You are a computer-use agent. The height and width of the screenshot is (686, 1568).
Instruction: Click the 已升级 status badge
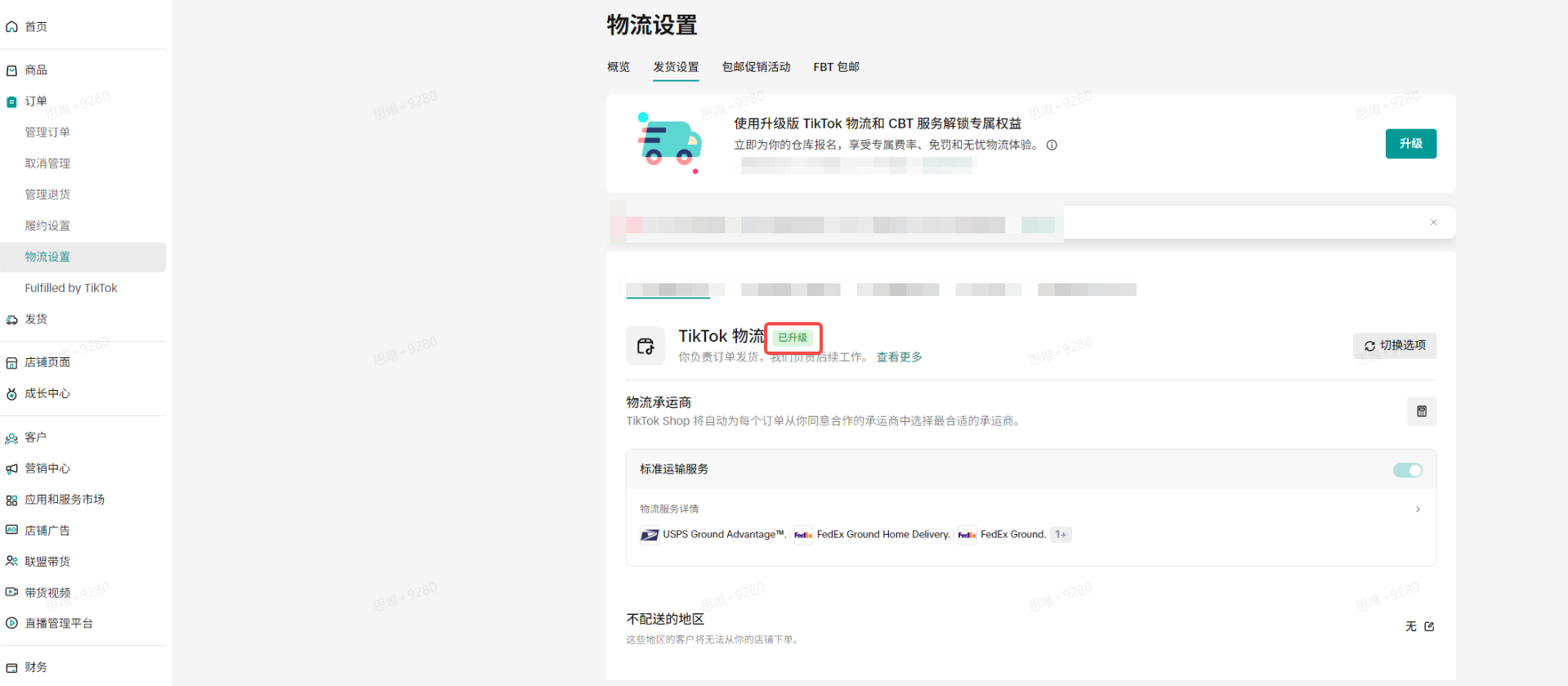pyautogui.click(x=793, y=338)
